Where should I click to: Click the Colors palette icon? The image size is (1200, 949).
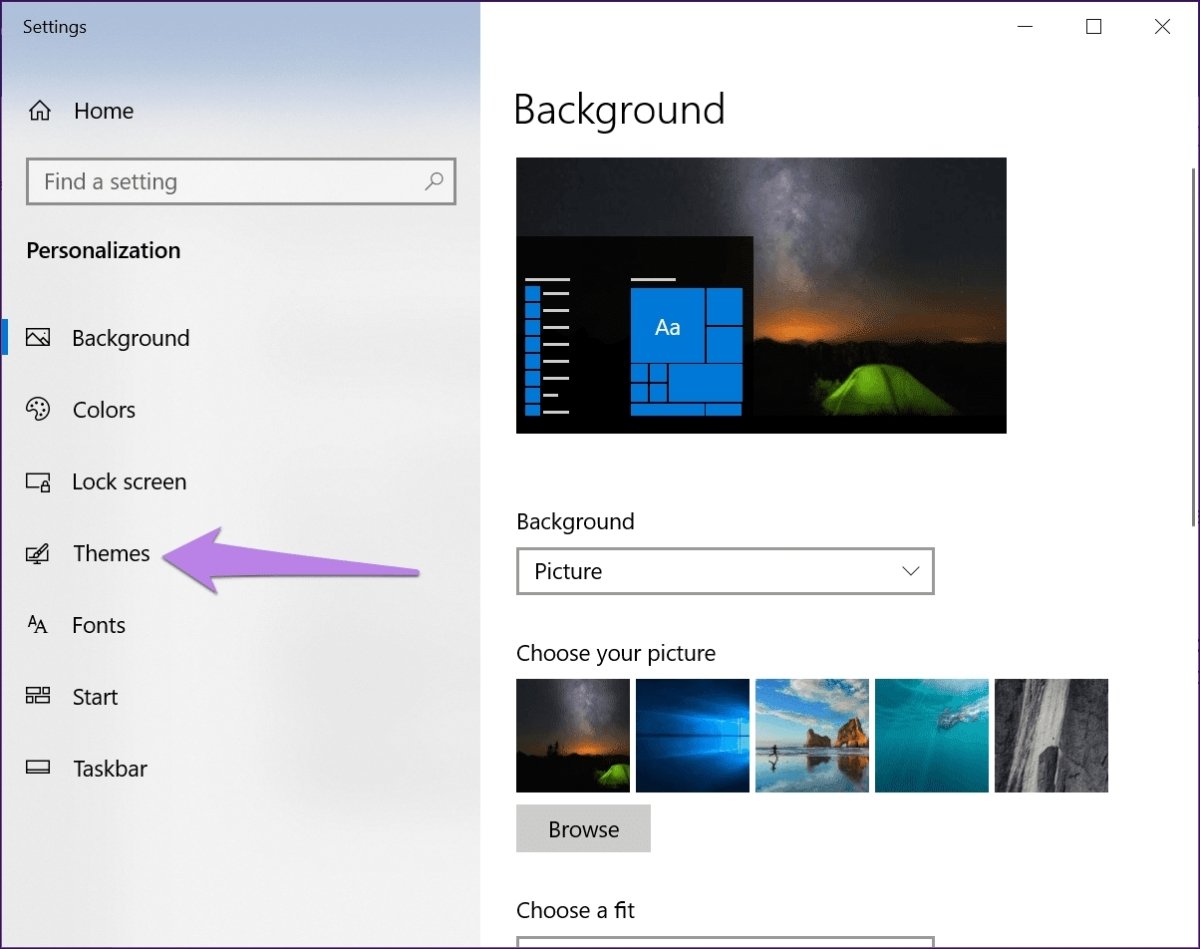pos(38,409)
